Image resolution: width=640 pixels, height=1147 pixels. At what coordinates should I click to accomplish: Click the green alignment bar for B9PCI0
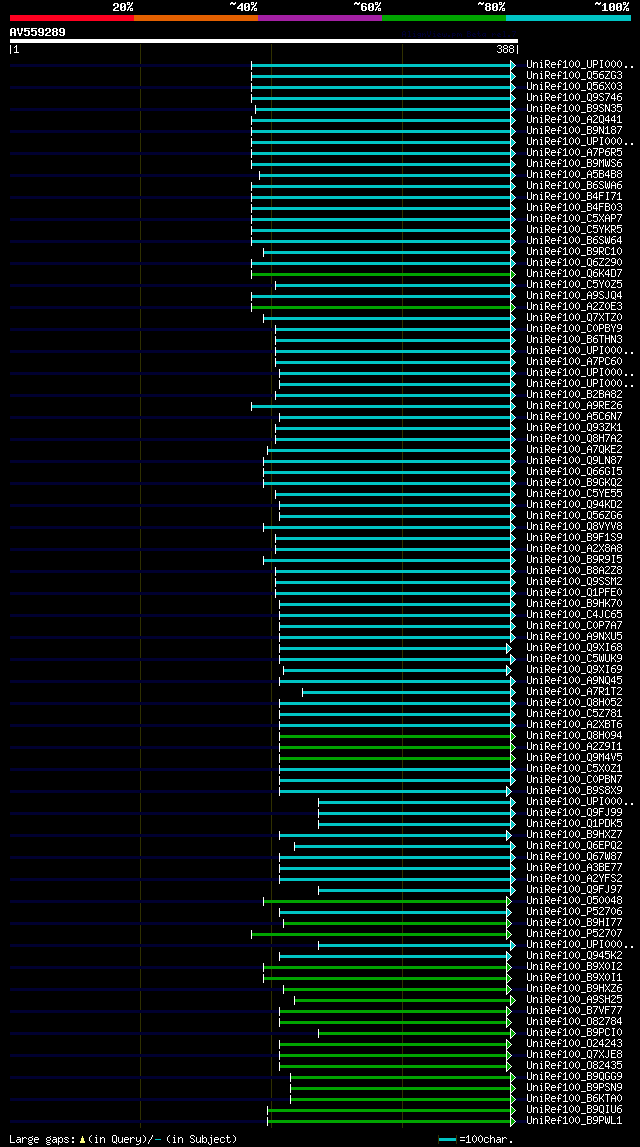coord(417,1033)
